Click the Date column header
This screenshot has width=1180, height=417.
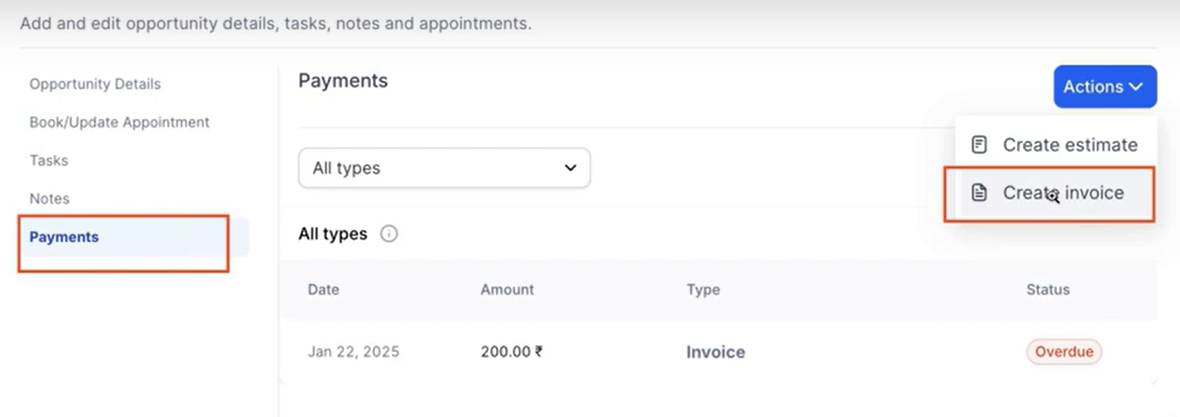point(323,290)
